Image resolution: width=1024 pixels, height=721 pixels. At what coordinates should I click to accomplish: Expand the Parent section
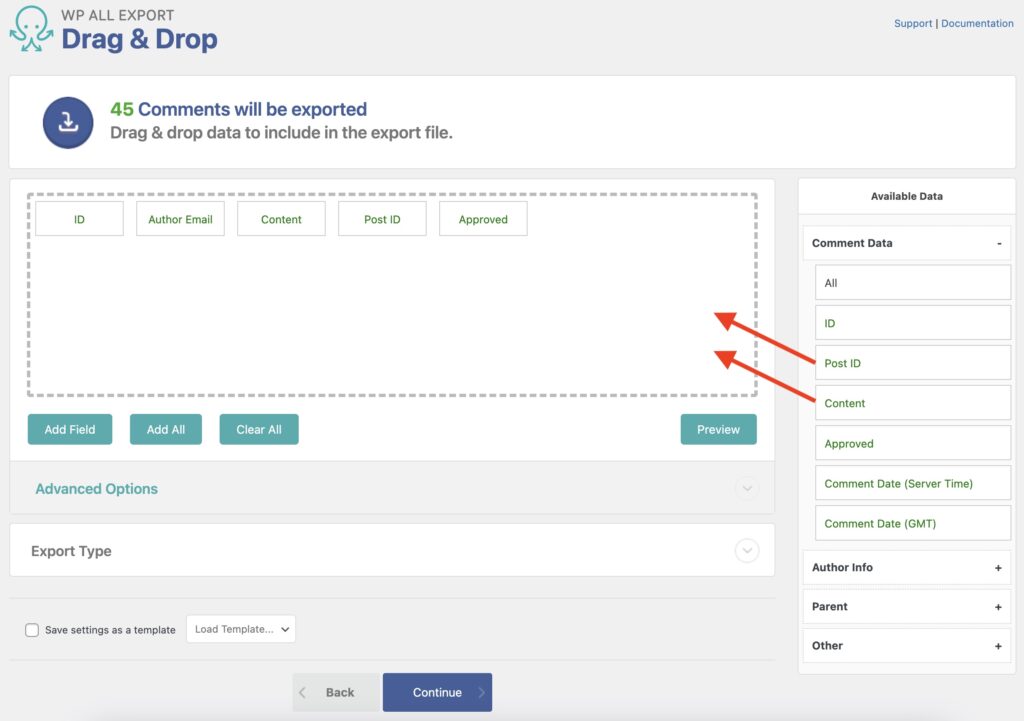[x=998, y=606]
